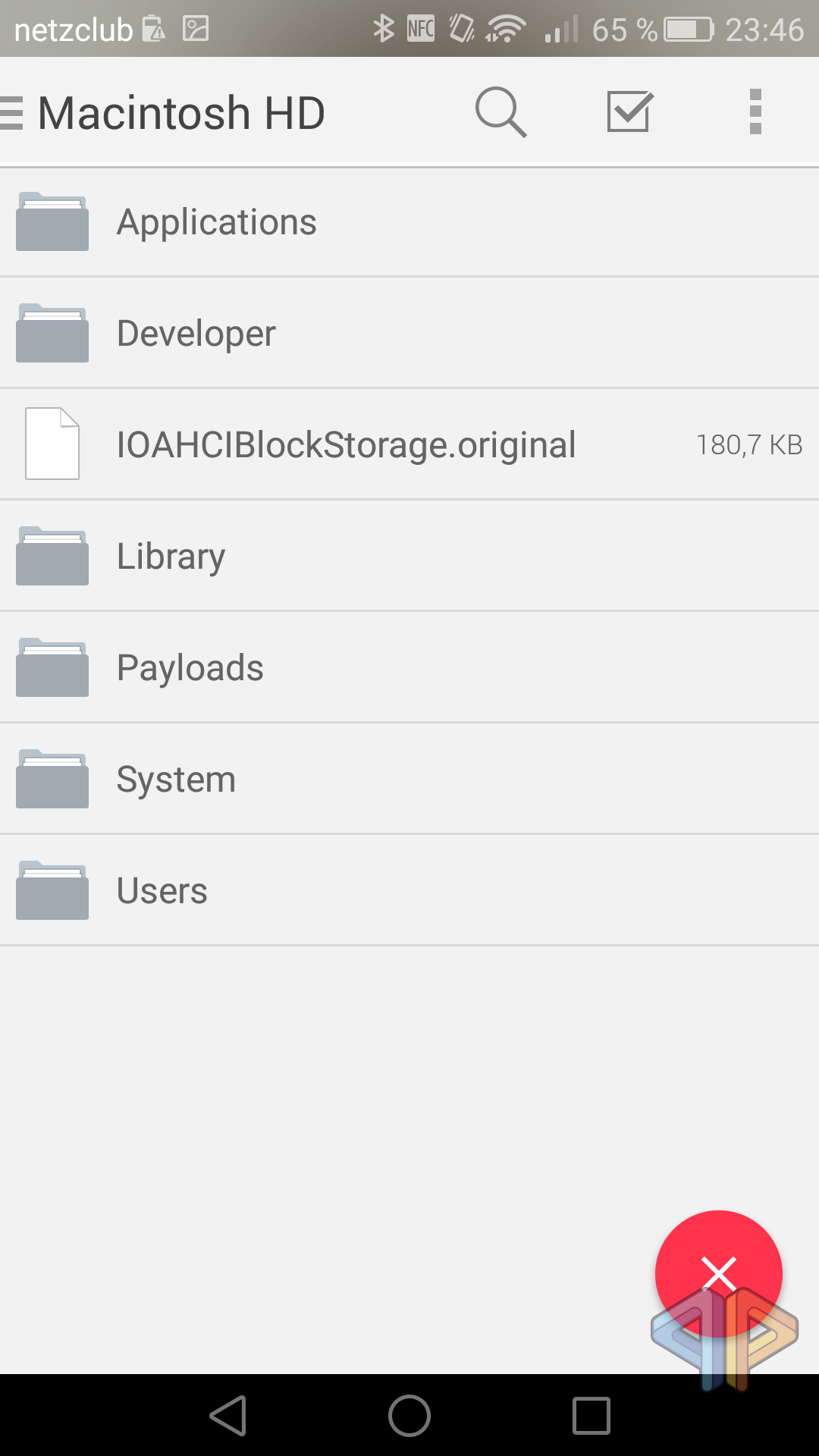
Task: Open the recent apps overview
Action: [x=591, y=1416]
